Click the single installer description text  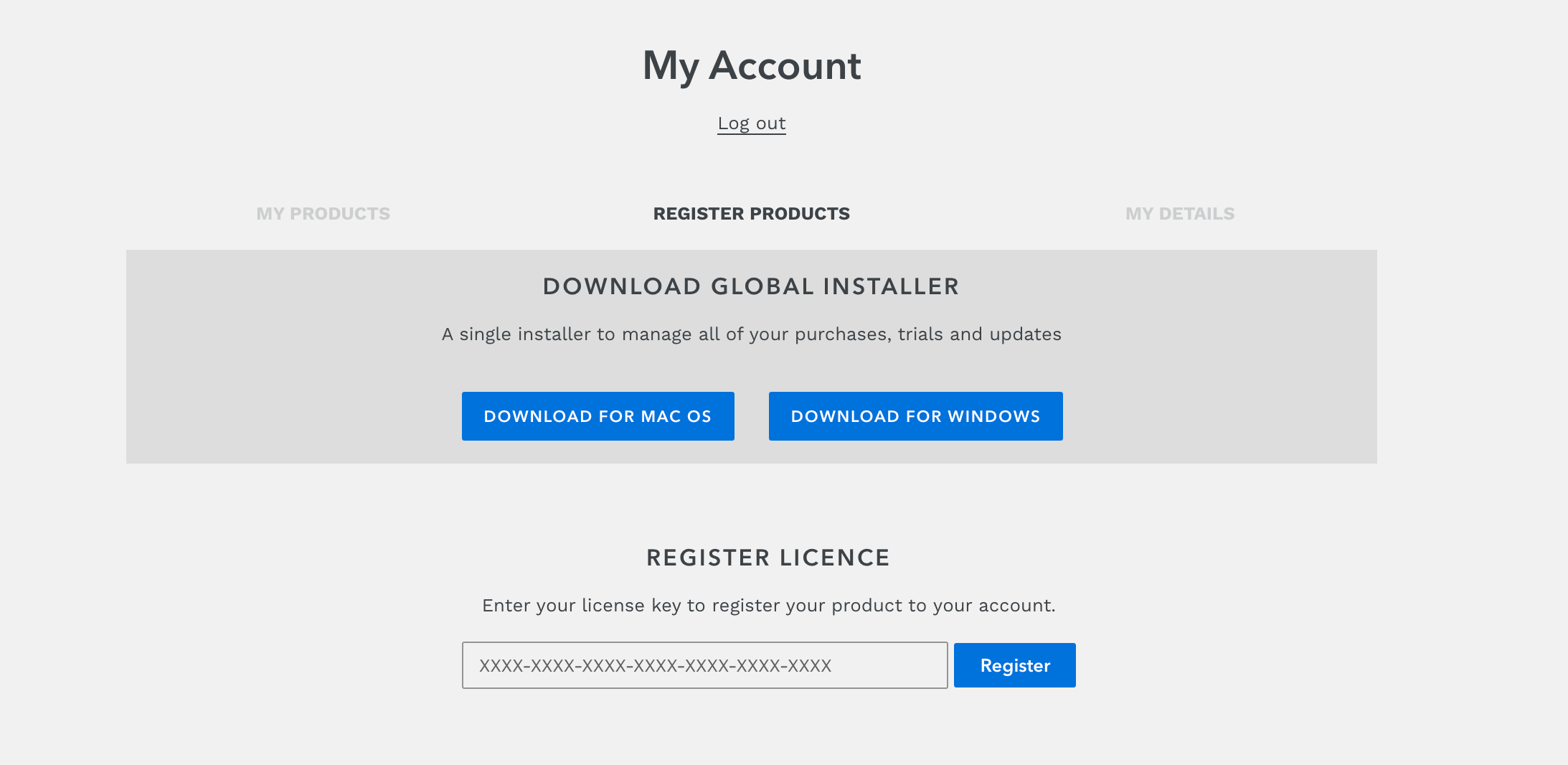tap(751, 334)
